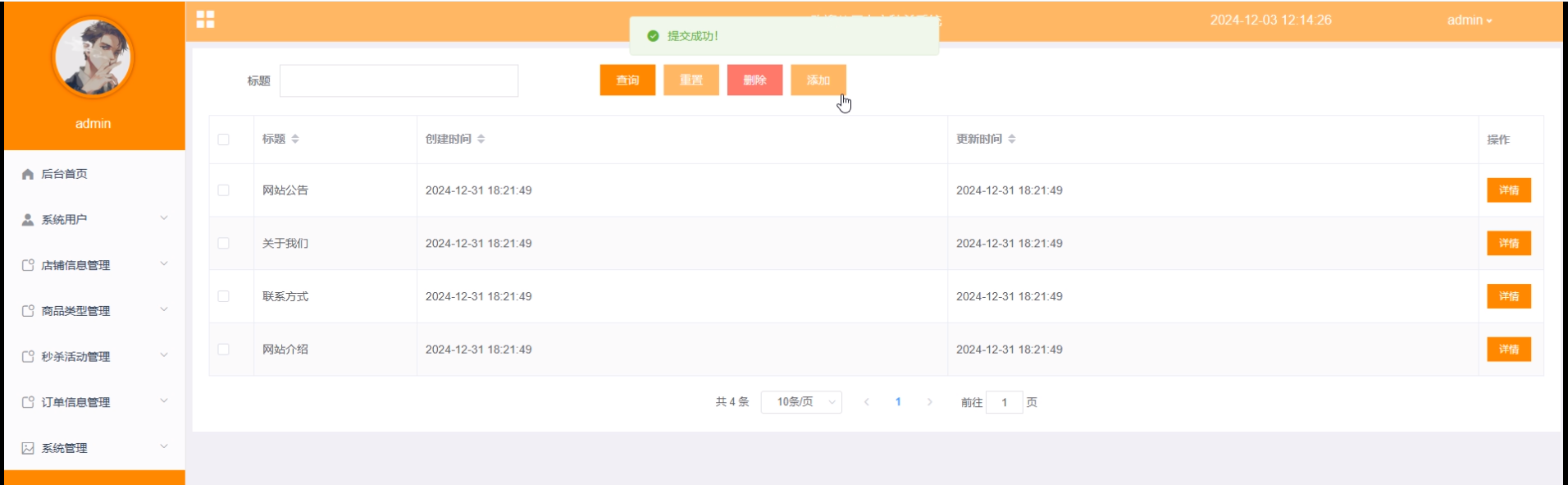Select page 1 in pagination
1568x485 pixels.
[x=898, y=402]
